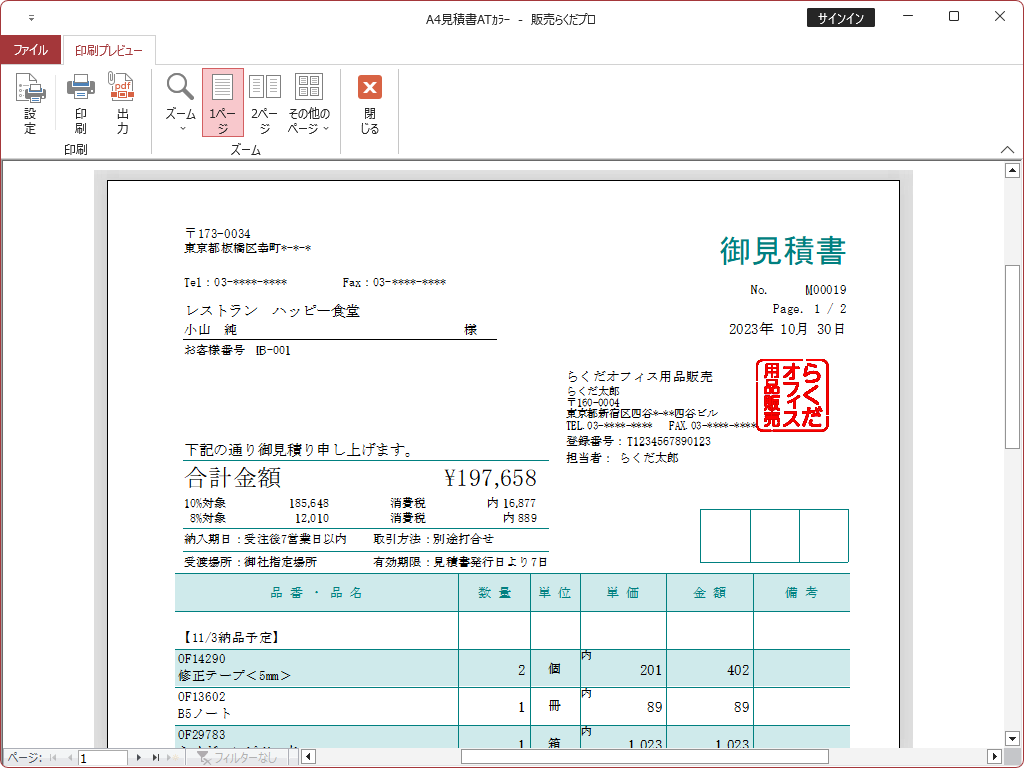Open the ズーム magnifier dropdown
Screen dimensions: 1024x768
point(180,103)
